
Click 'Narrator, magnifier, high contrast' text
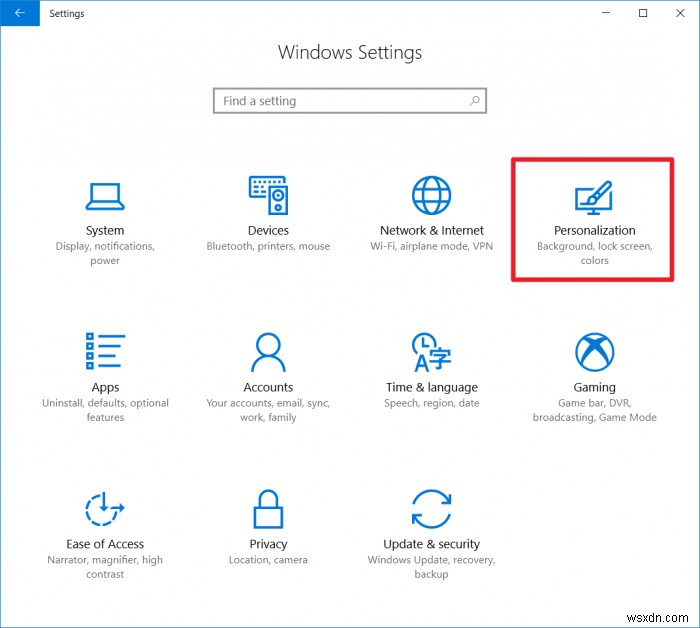(x=105, y=567)
